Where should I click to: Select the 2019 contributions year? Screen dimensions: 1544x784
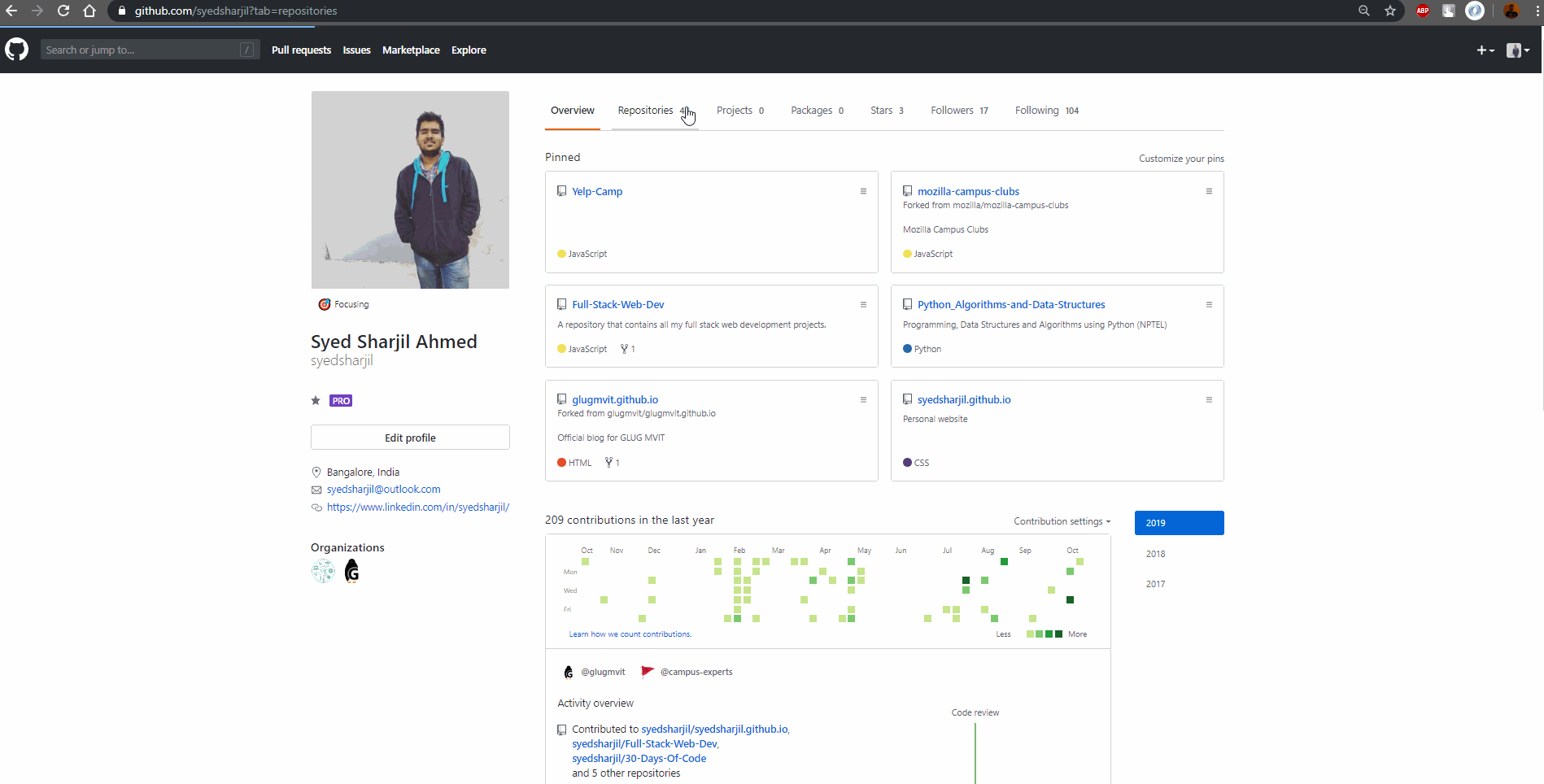(x=1179, y=523)
